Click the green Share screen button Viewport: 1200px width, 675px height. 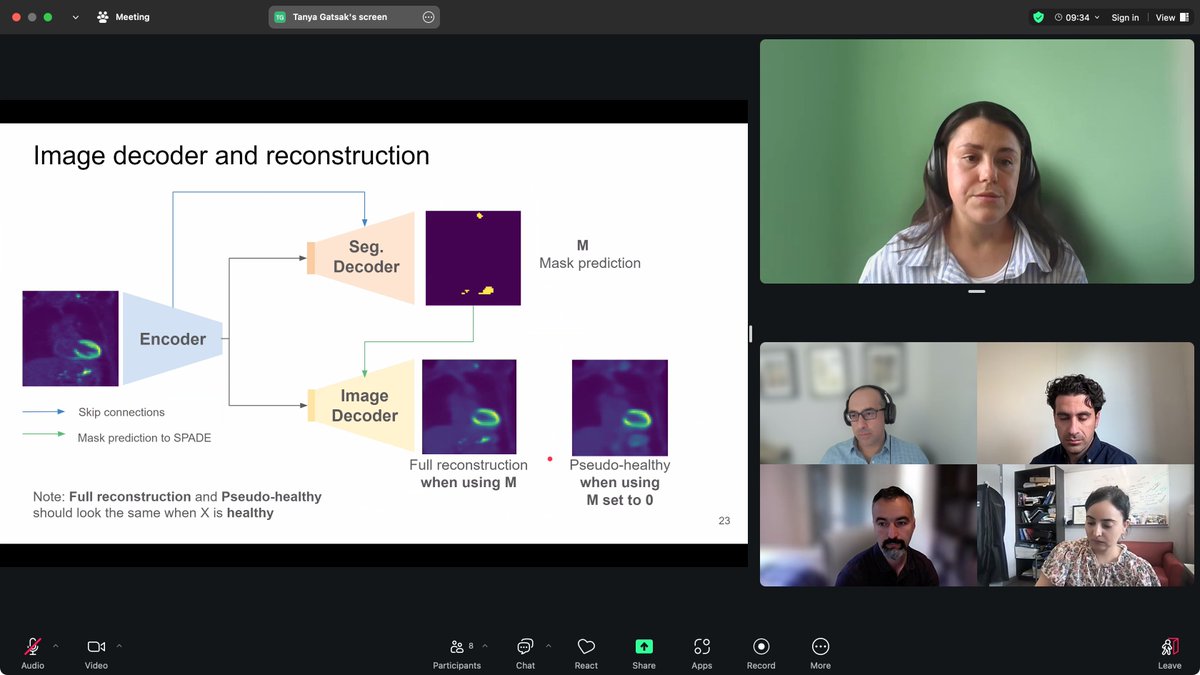point(644,653)
